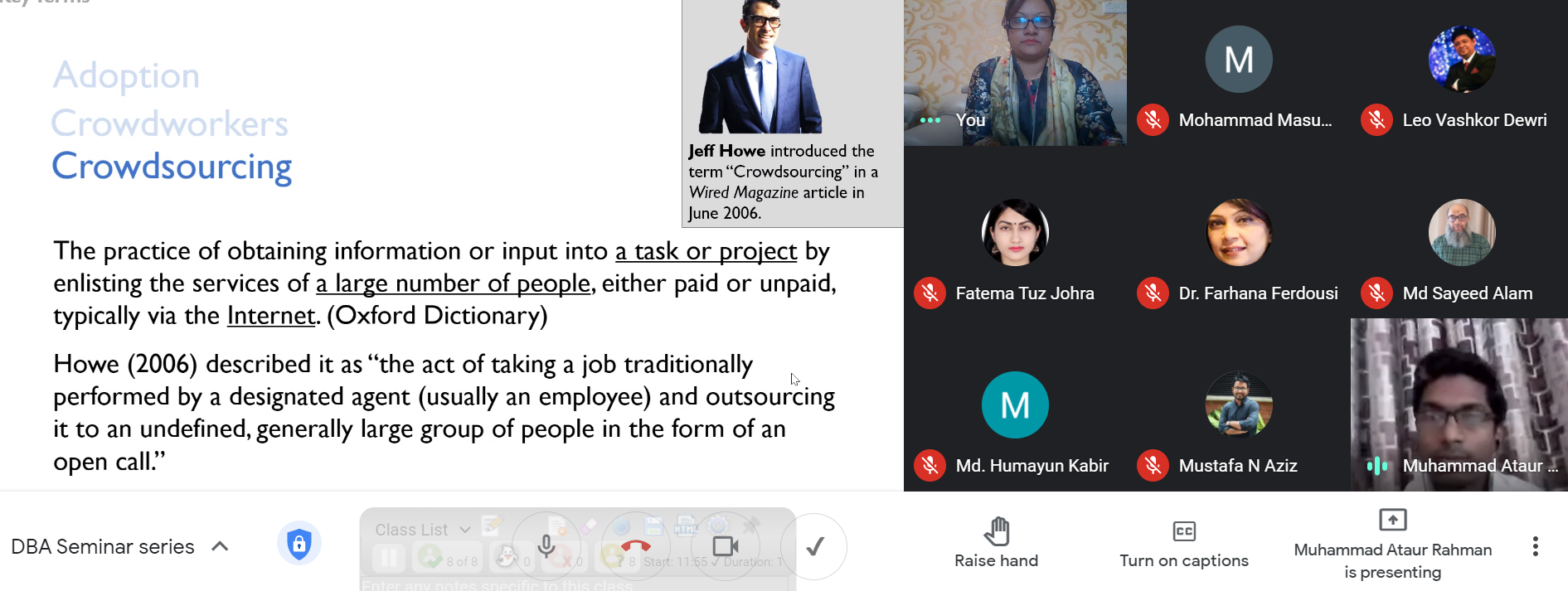Click the attendance checkmark button
This screenshot has width=1568, height=591.
(x=814, y=546)
